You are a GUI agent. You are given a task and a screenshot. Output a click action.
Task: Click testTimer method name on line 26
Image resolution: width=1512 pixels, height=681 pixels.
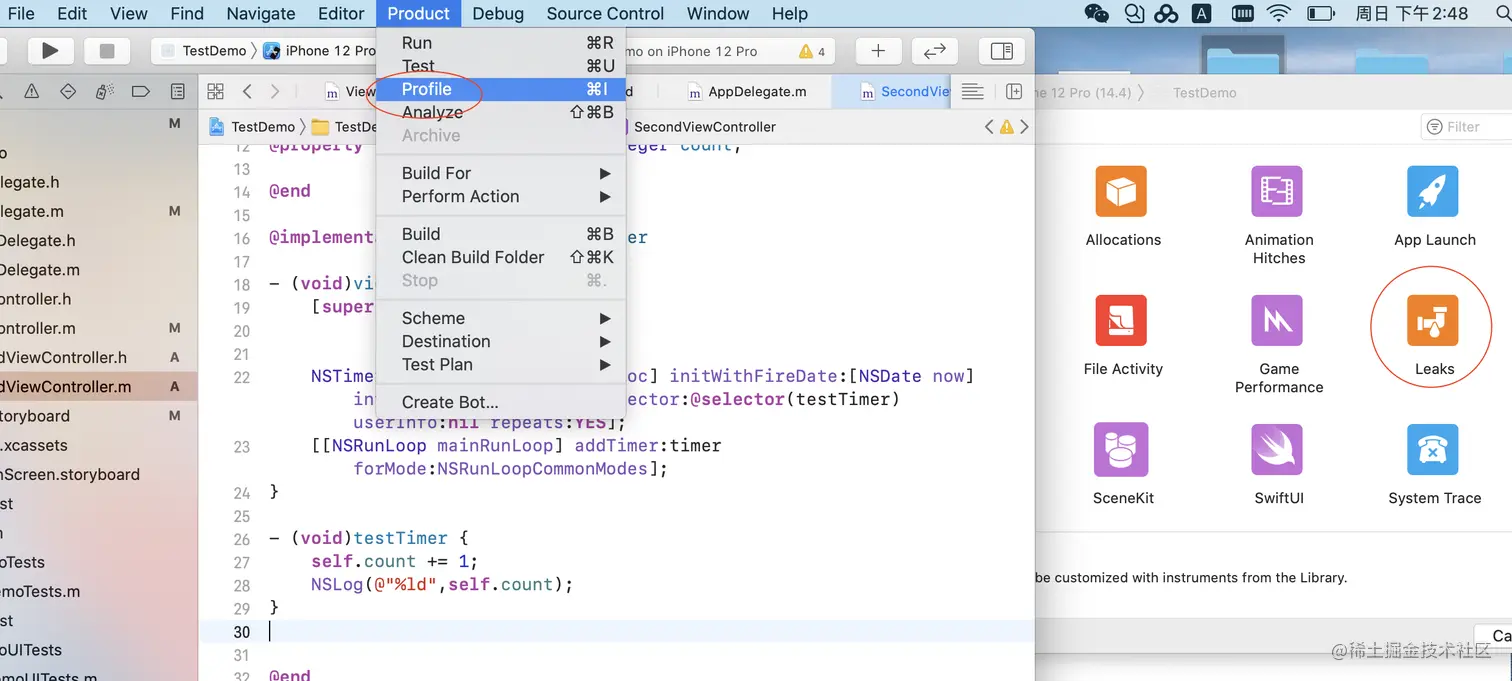[x=400, y=538]
